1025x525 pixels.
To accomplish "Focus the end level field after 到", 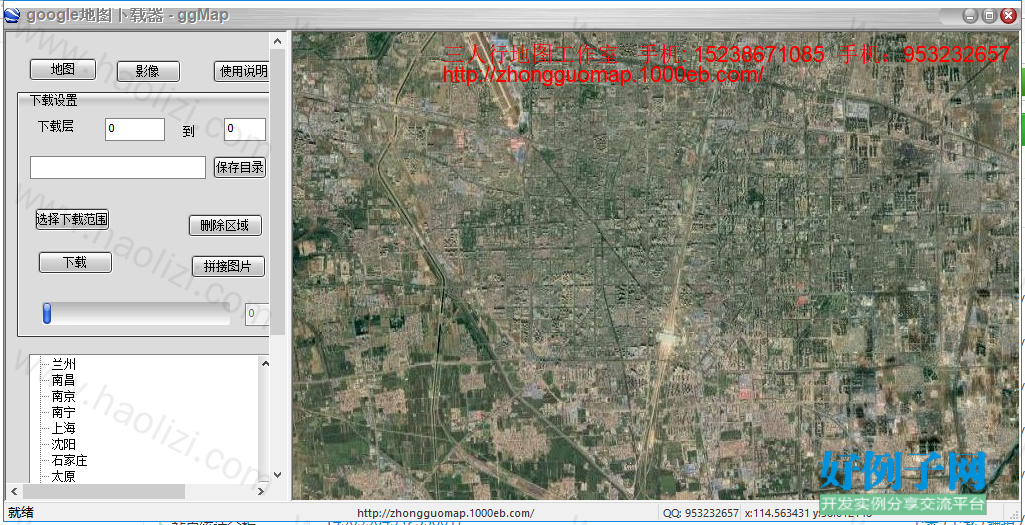I will click(244, 129).
